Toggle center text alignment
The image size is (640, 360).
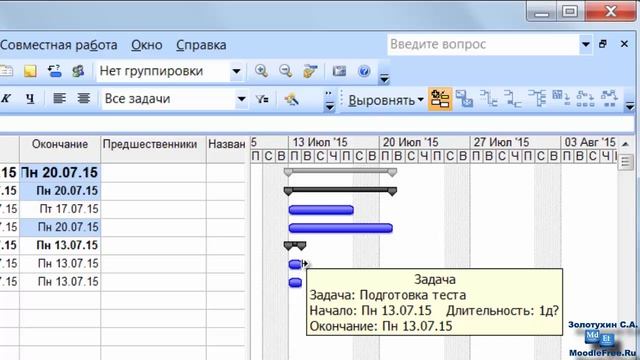[84, 98]
